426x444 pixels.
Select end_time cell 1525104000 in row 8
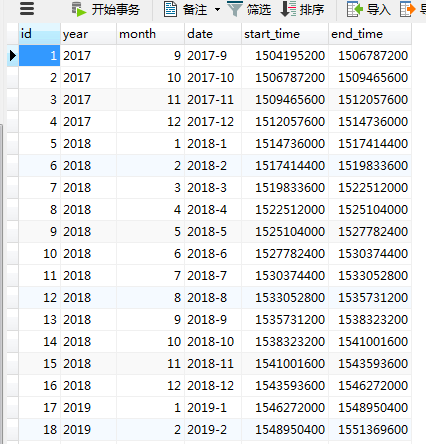[370, 210]
